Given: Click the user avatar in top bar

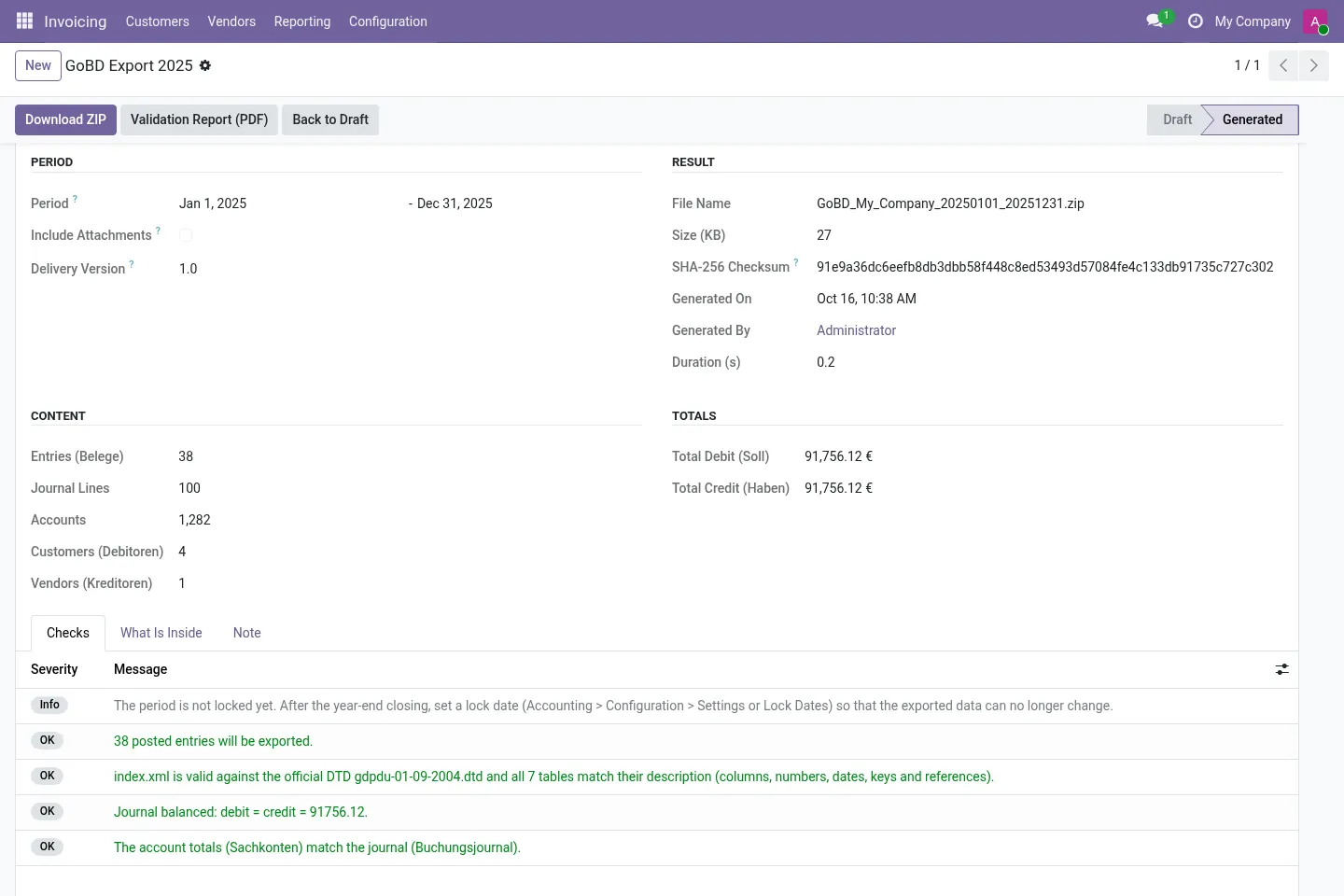Looking at the screenshot, I should pyautogui.click(x=1315, y=21).
